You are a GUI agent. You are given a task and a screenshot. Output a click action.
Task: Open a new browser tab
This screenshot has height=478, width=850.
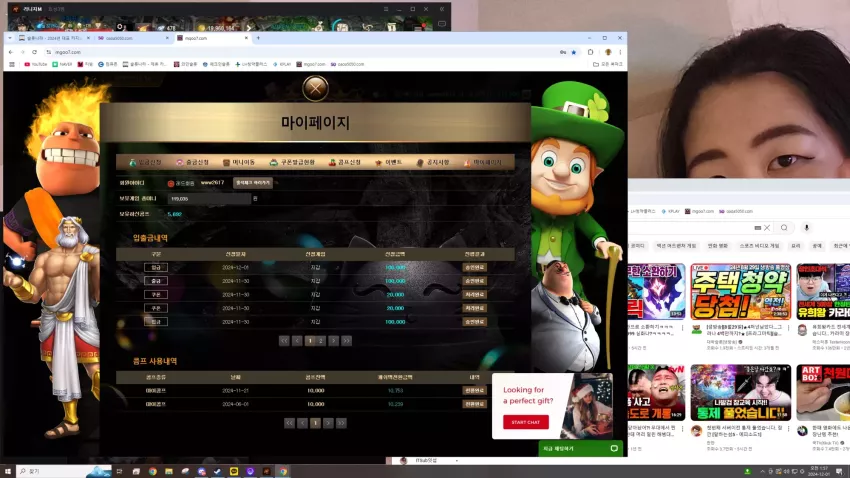point(258,38)
